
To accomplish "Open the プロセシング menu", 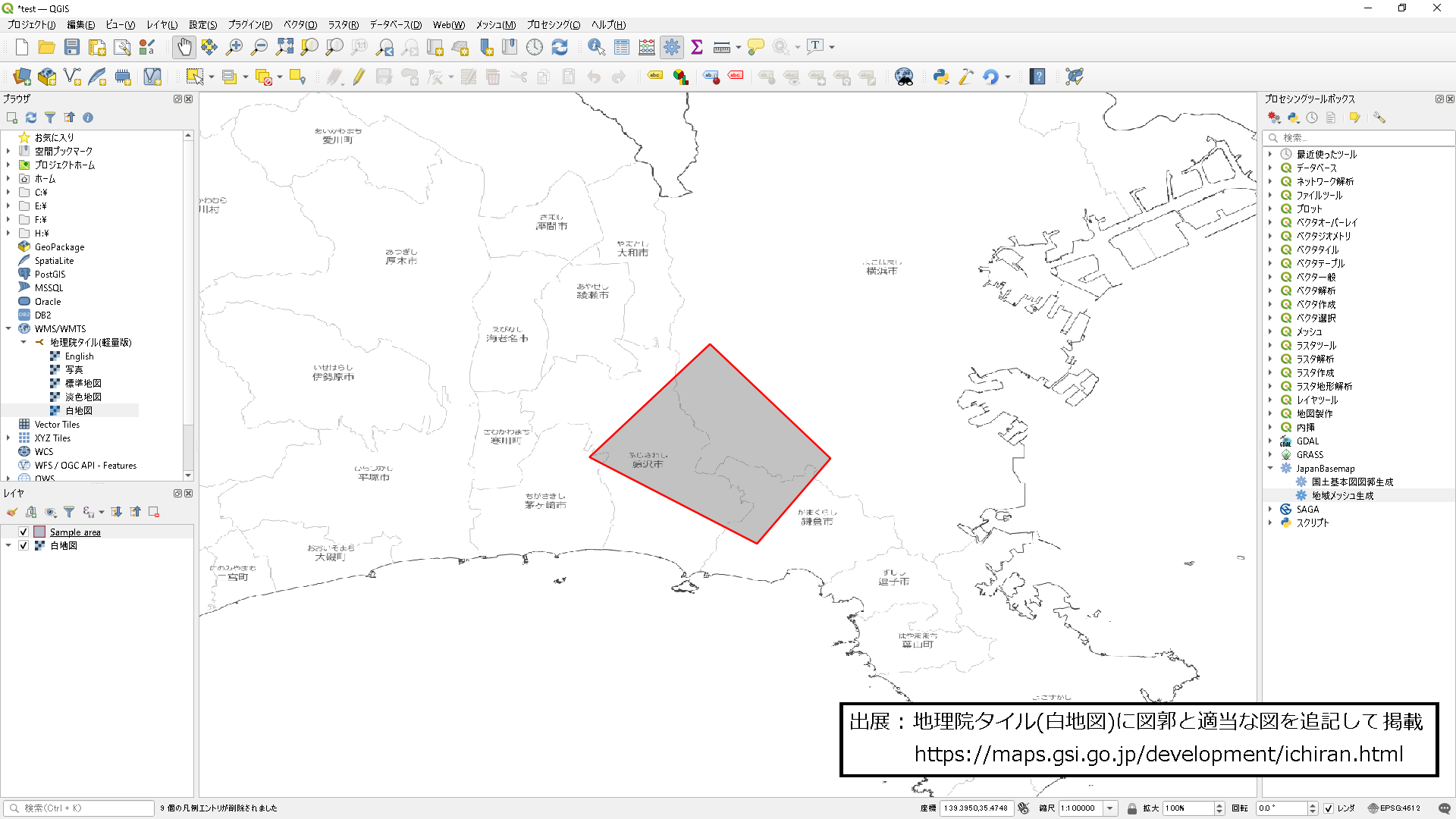I will 553,24.
